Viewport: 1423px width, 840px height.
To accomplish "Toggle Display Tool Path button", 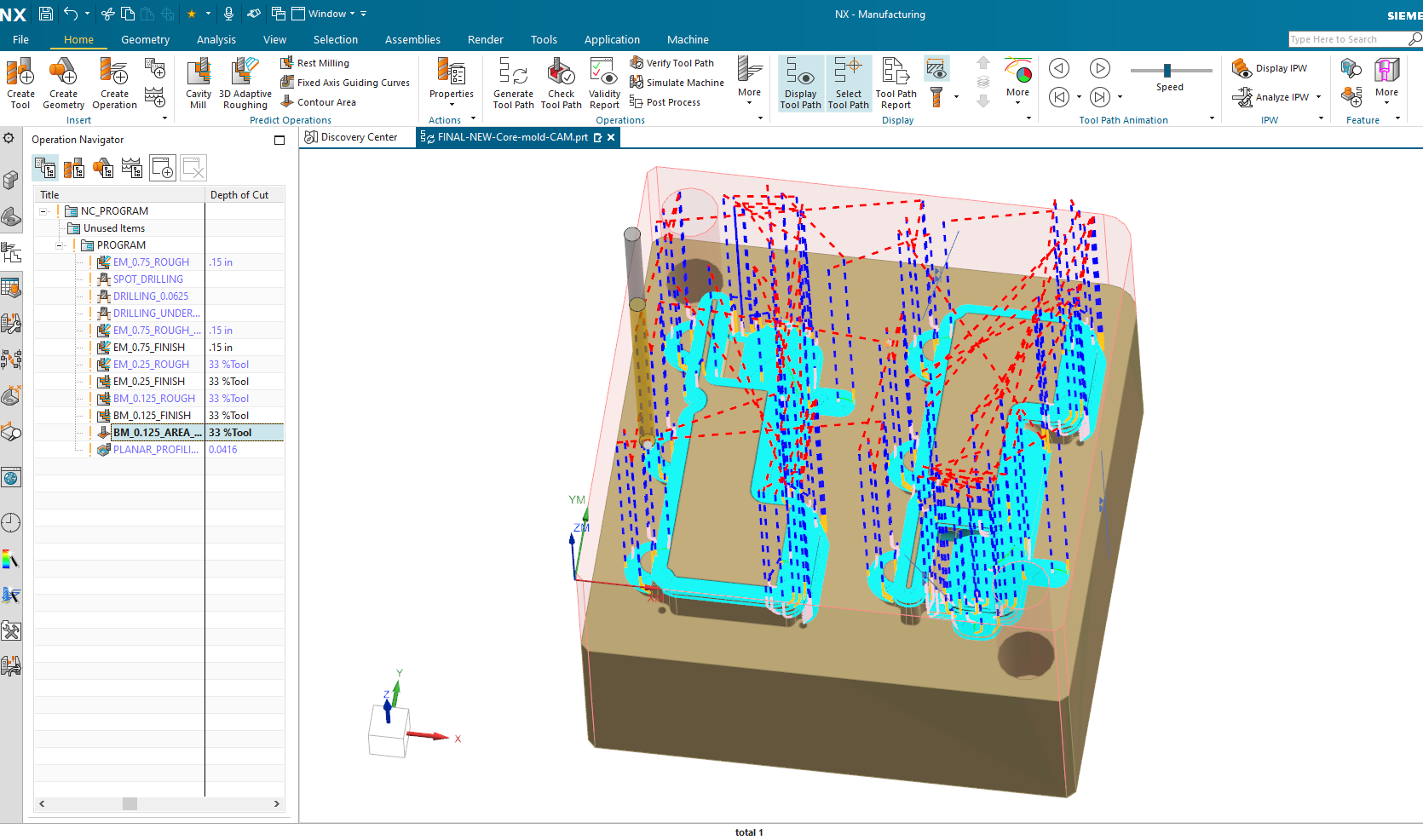I will 800,83.
